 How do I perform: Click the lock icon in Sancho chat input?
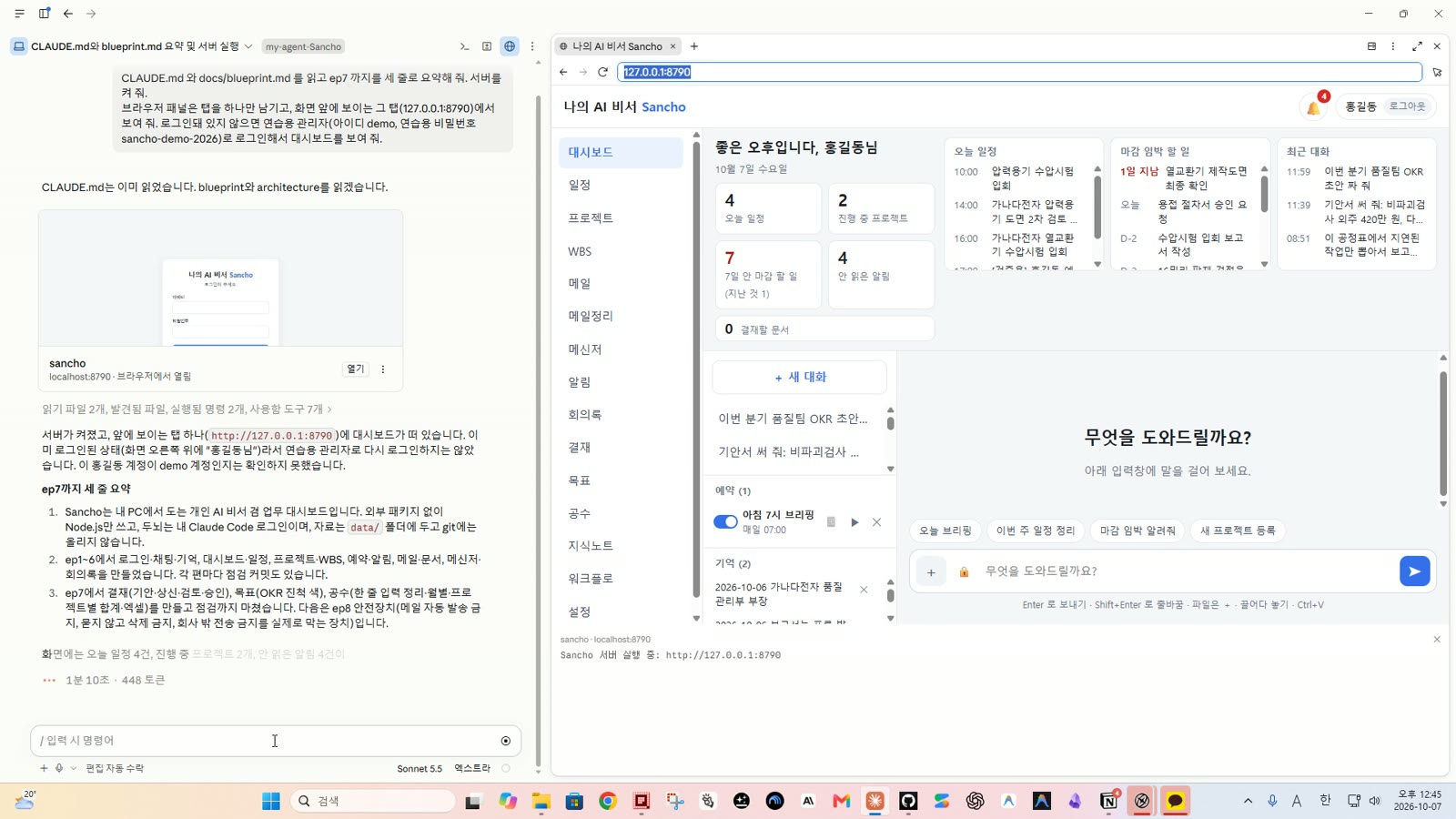pos(964,572)
